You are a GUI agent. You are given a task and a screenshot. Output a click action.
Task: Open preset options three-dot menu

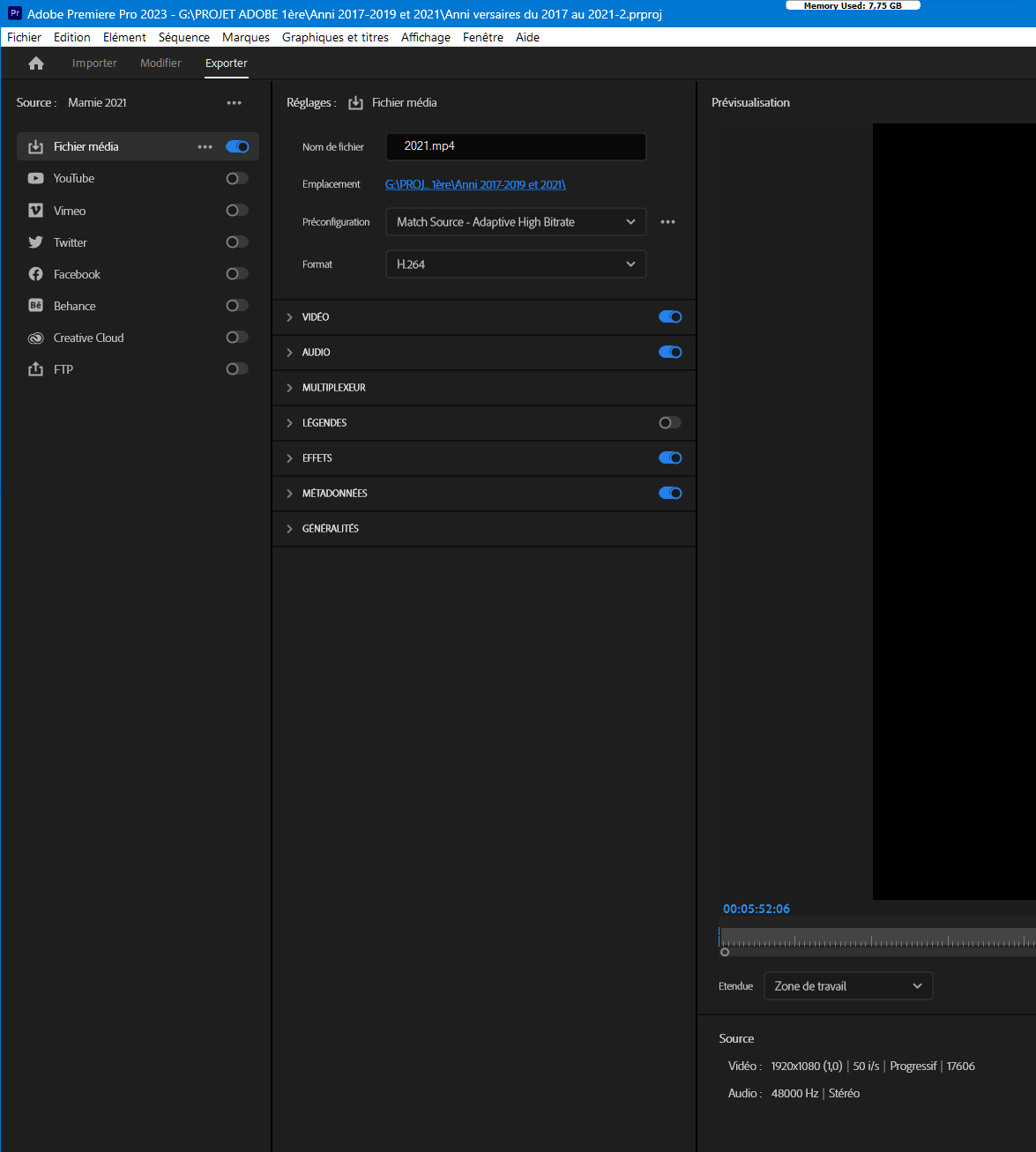point(667,222)
